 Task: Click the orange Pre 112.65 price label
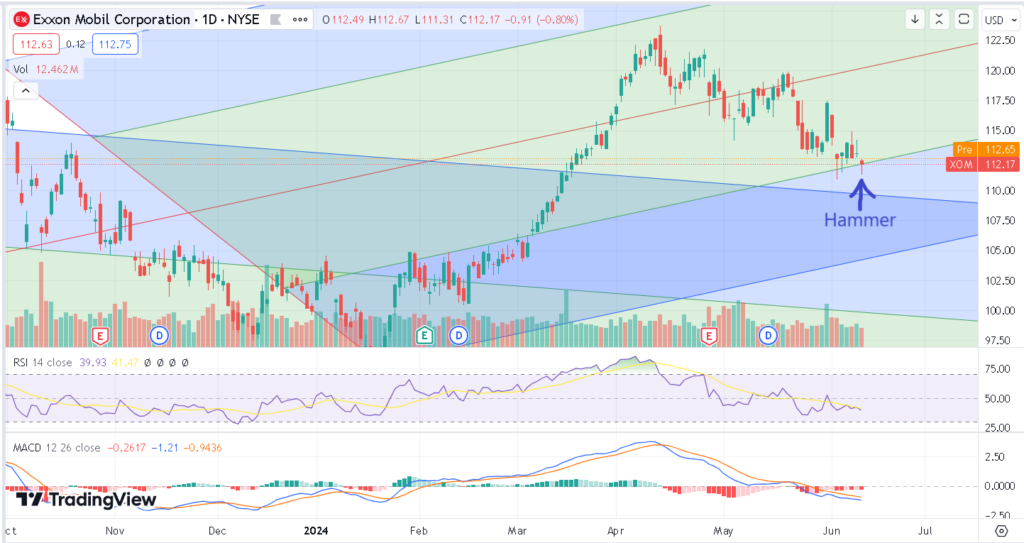point(986,150)
